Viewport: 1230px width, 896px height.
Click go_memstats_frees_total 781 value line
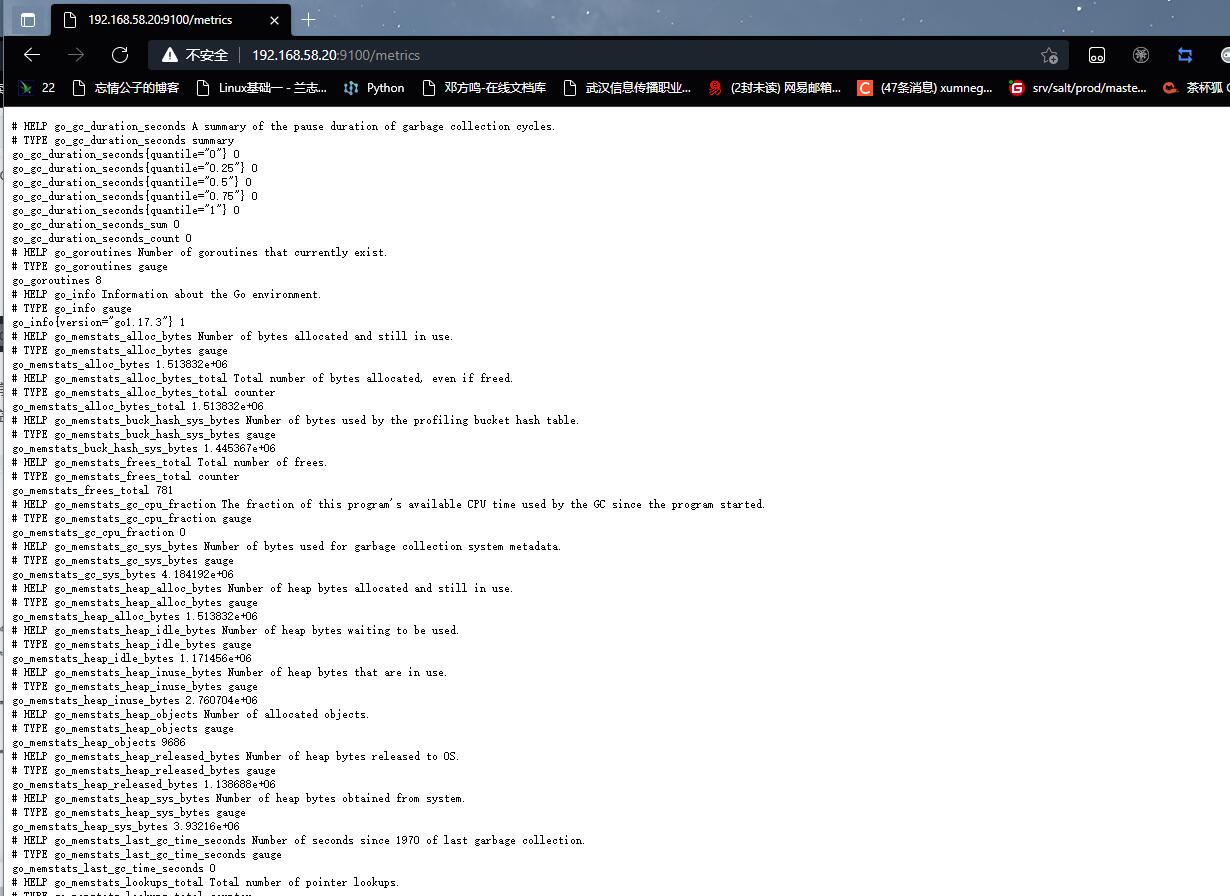(93, 491)
